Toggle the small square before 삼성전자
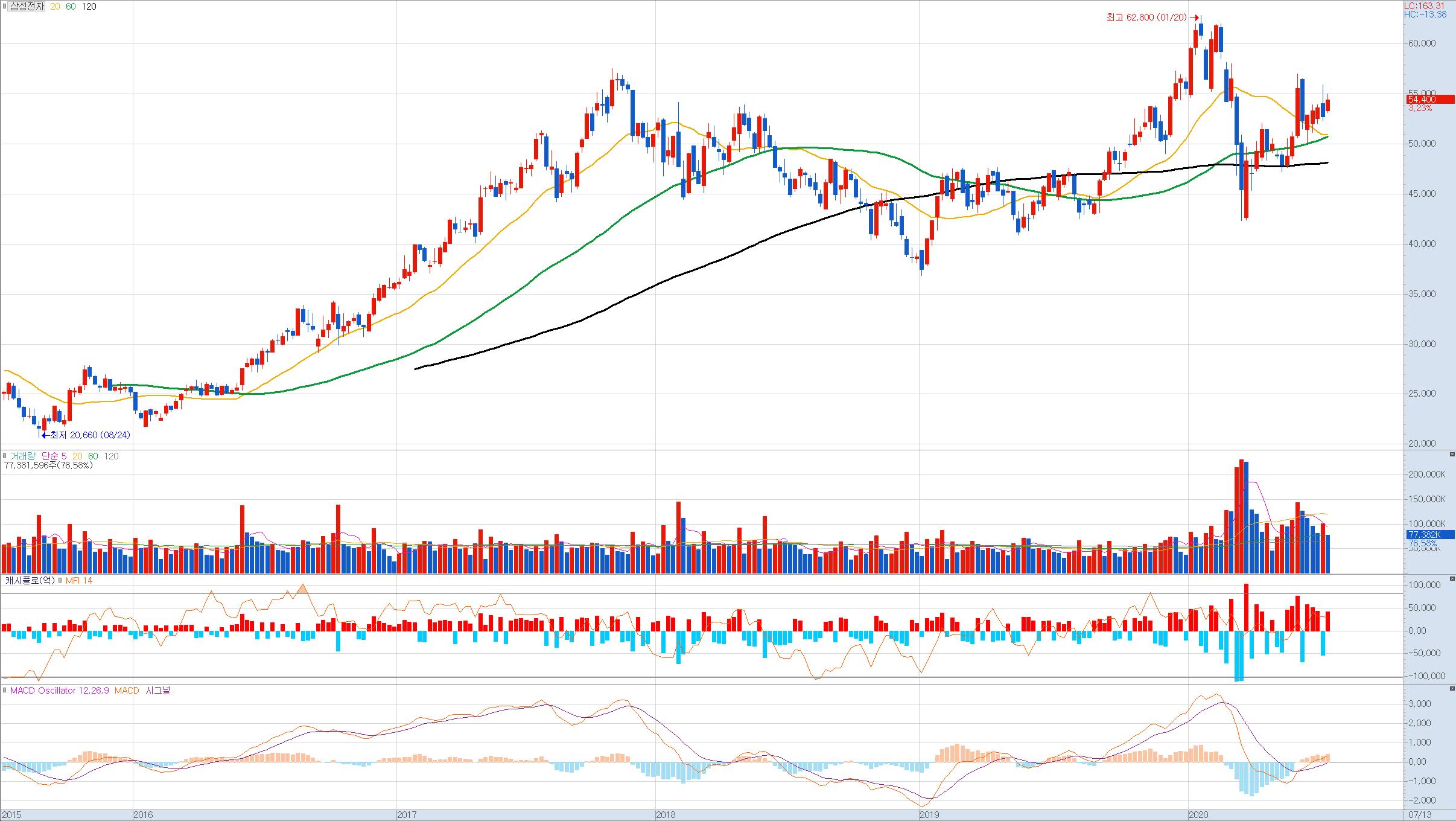The image size is (1456, 821). coord(3,7)
